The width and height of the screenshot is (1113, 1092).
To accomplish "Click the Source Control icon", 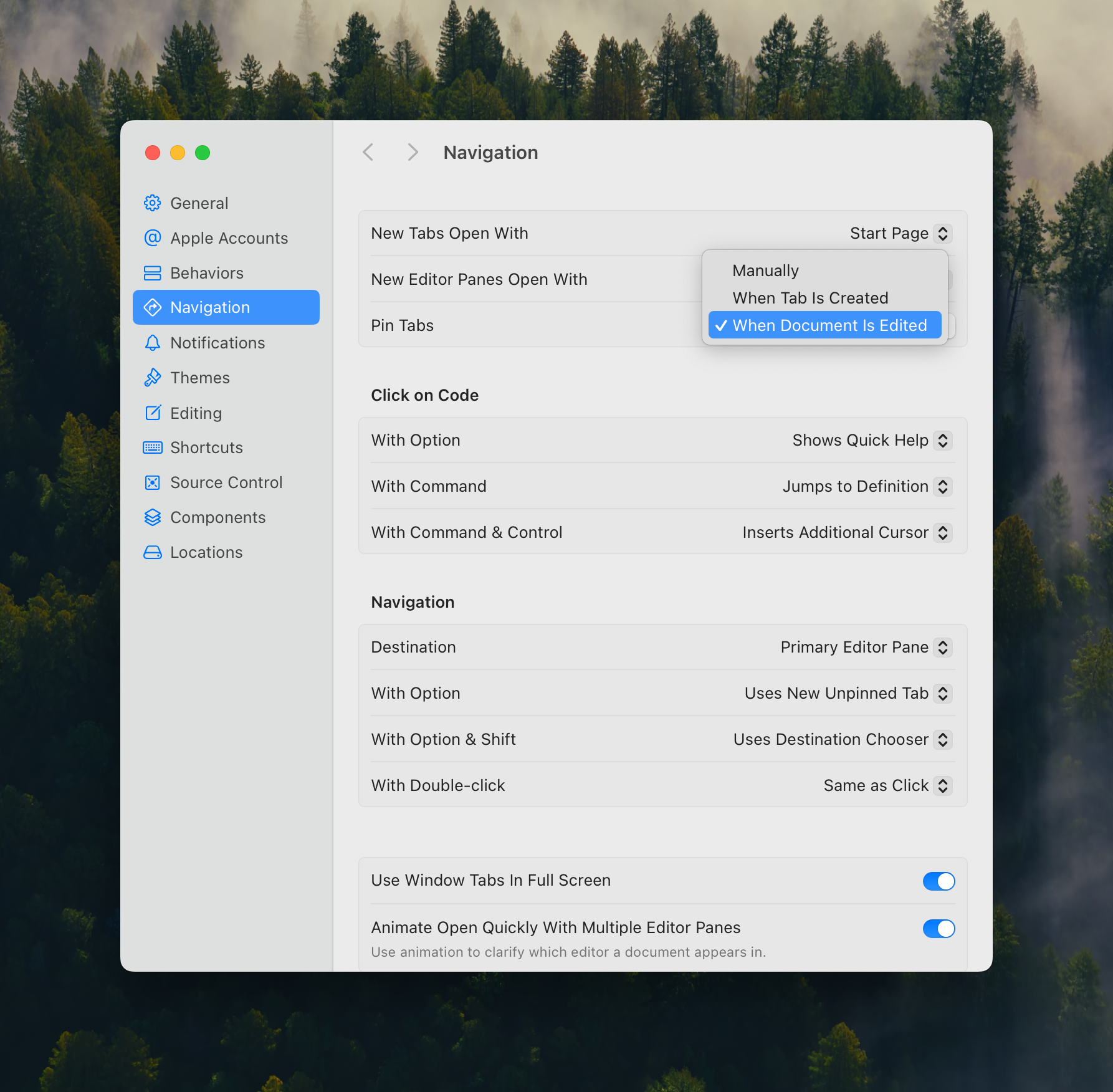I will (x=153, y=482).
